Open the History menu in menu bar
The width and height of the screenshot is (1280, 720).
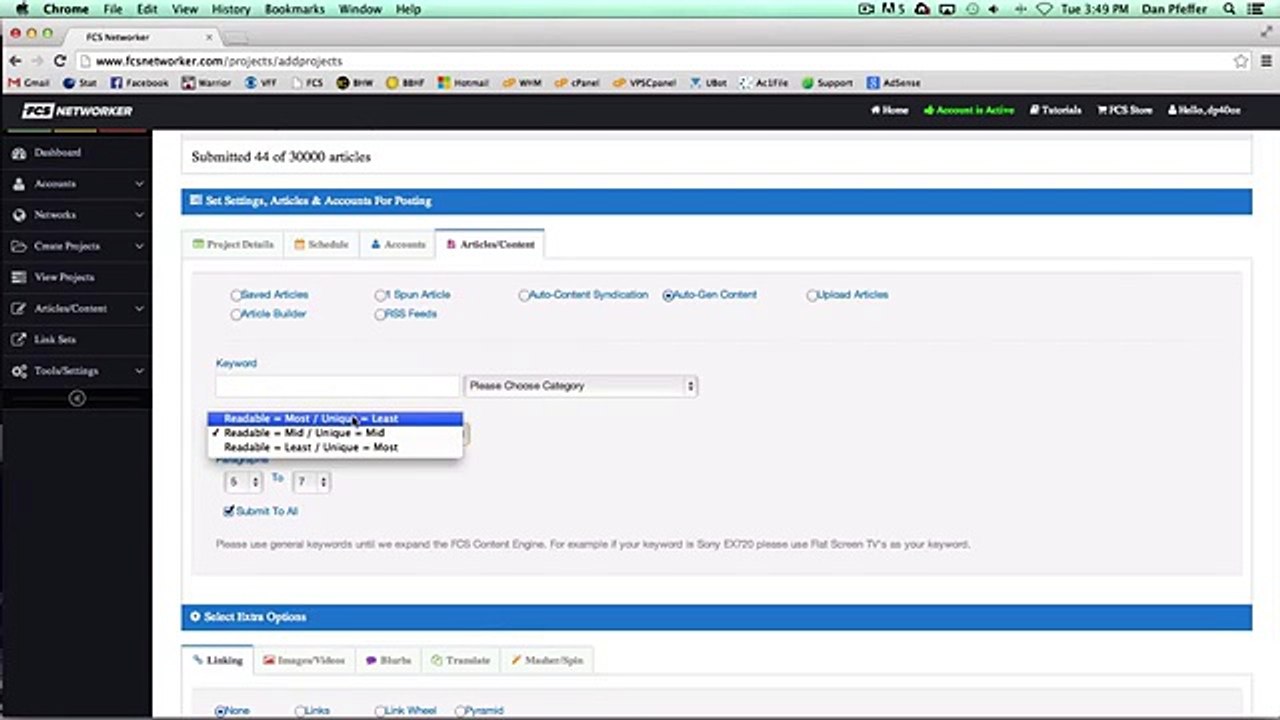pyautogui.click(x=231, y=9)
